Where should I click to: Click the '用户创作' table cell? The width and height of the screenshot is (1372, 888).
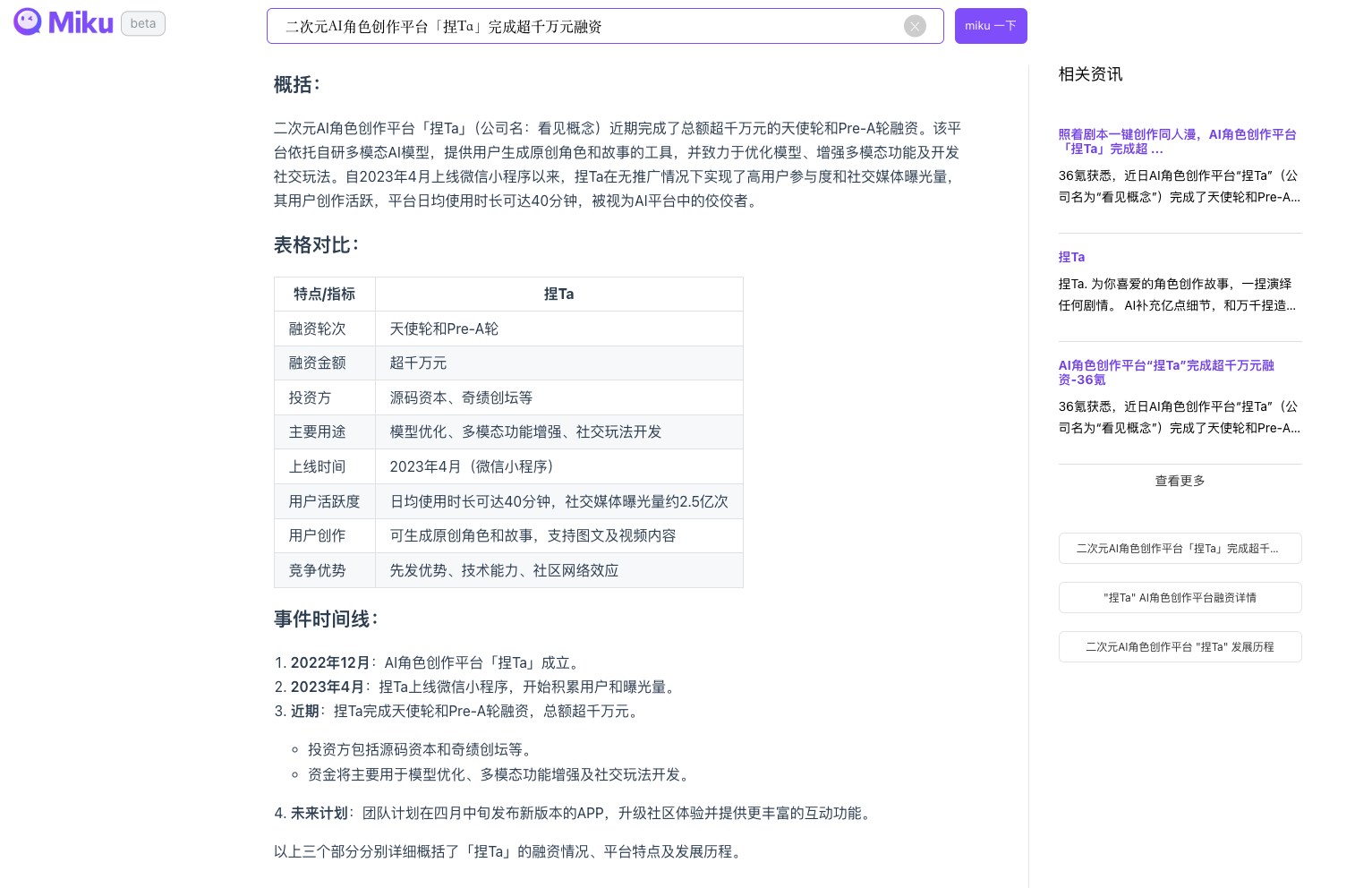[325, 535]
